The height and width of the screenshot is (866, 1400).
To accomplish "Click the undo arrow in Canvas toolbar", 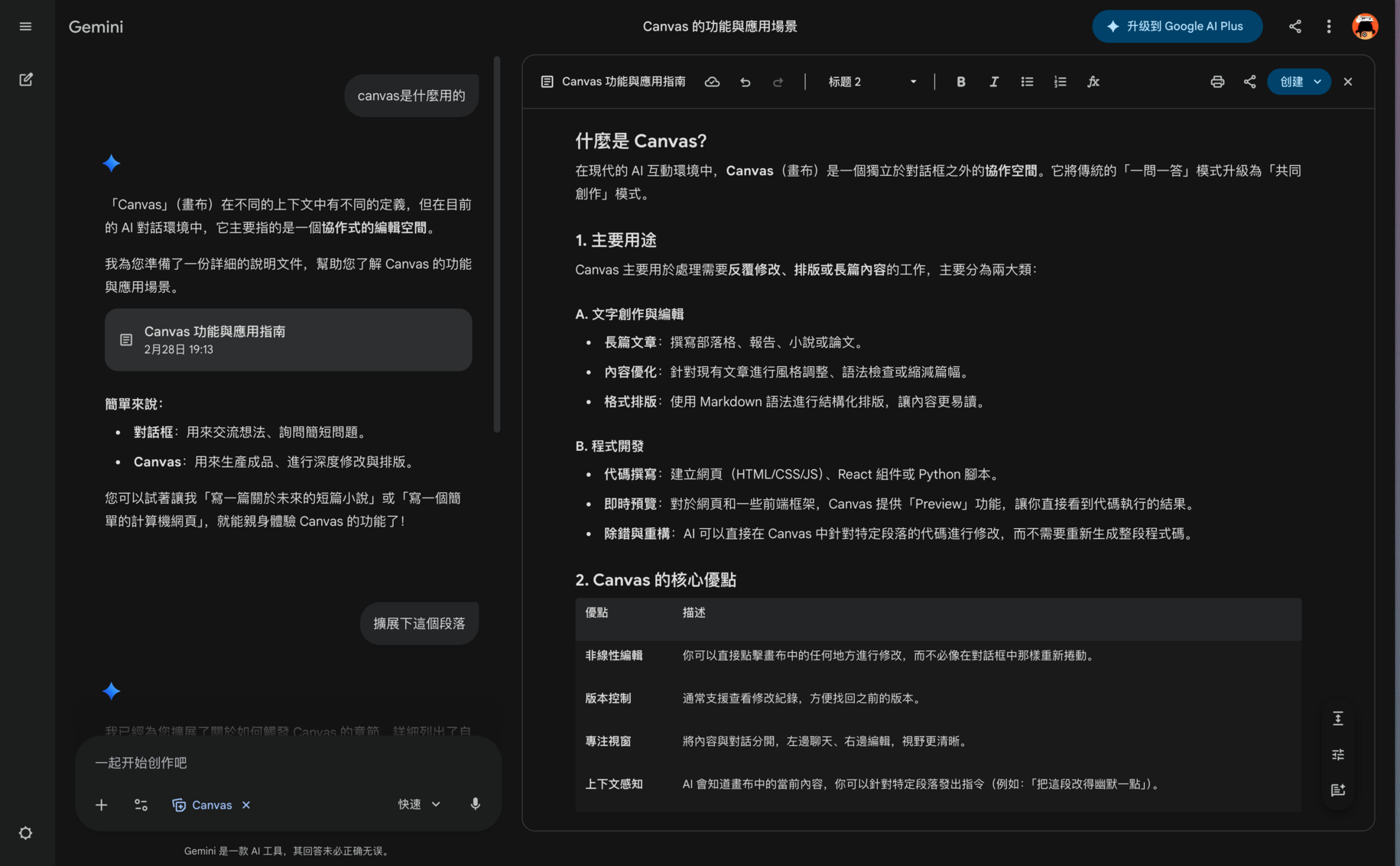I will coord(745,82).
